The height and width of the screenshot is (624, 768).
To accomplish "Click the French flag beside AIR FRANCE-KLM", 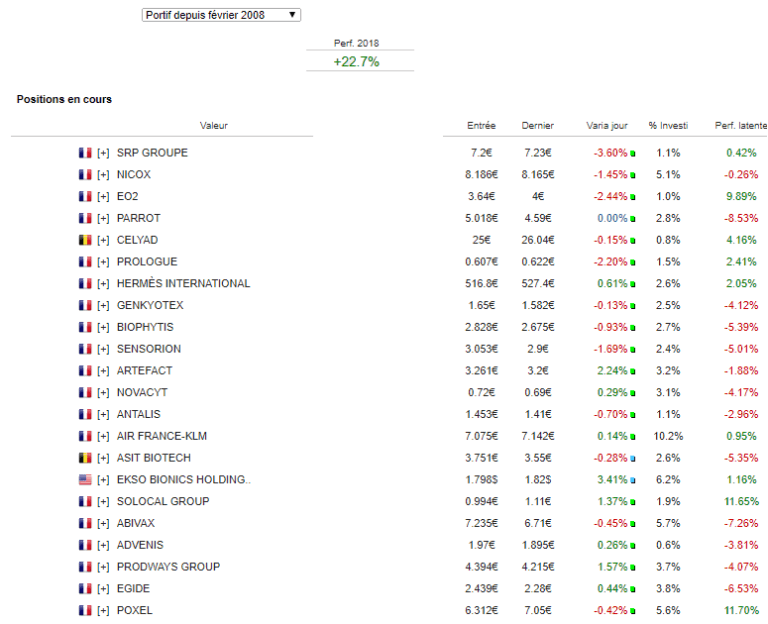I will [85, 436].
